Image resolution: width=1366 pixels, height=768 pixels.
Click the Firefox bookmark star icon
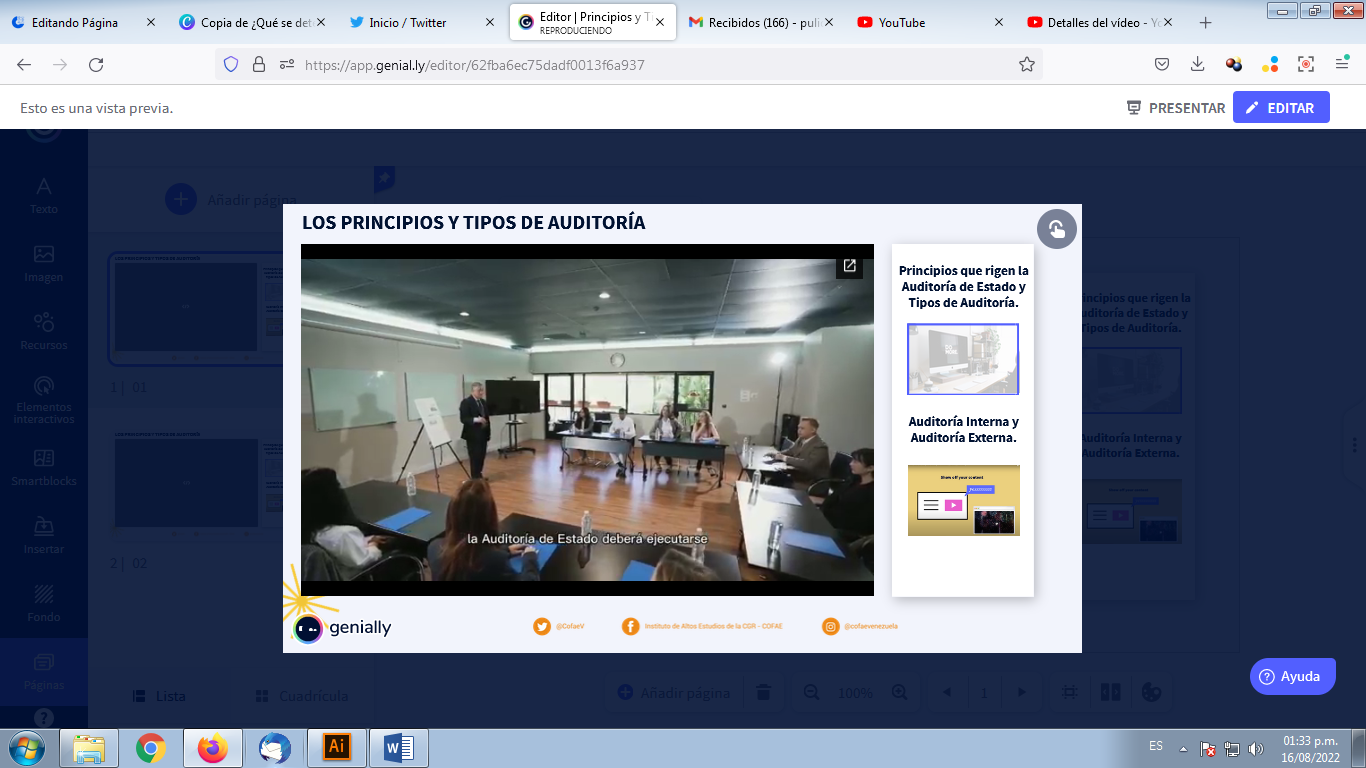point(1026,64)
